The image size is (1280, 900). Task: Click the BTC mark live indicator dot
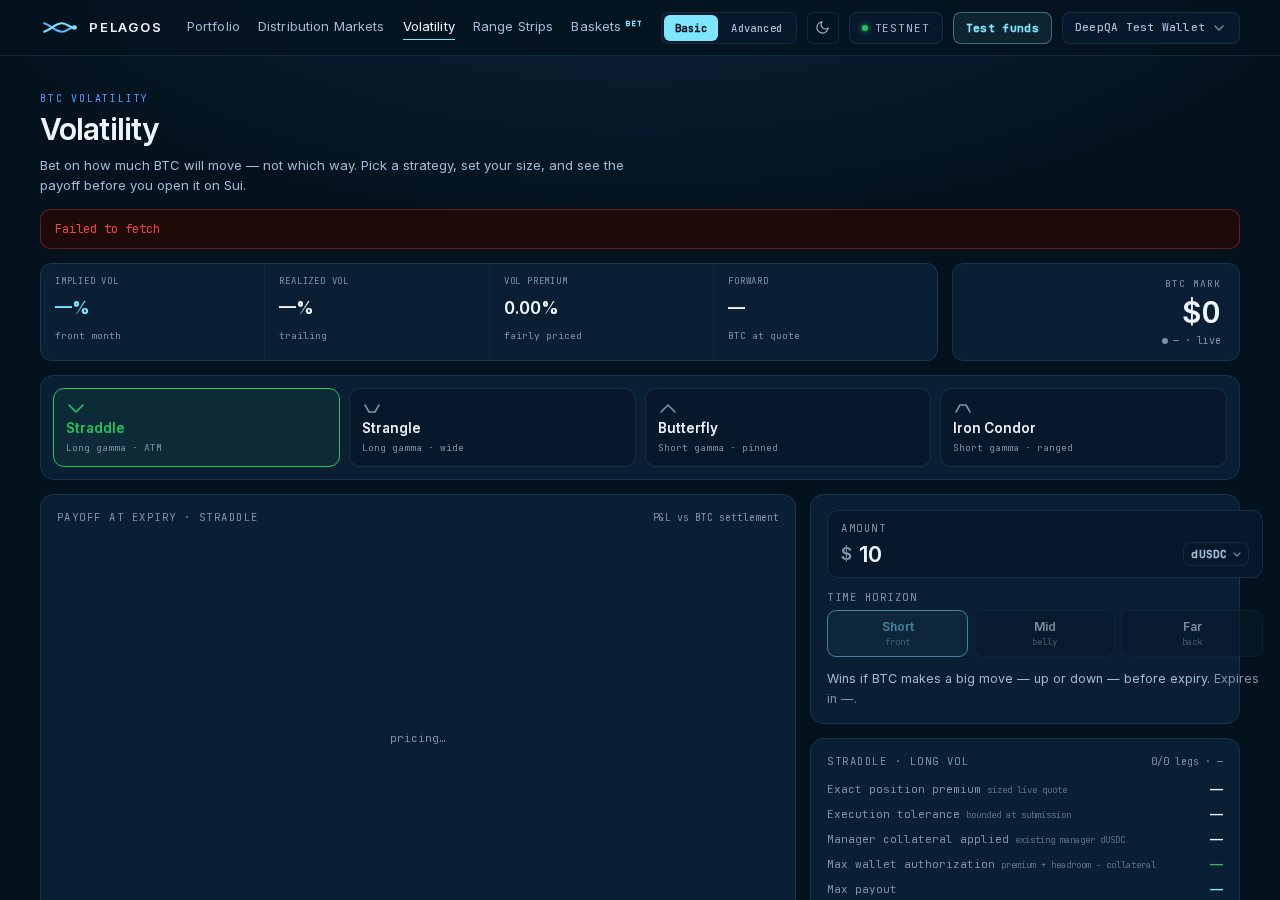1165,341
